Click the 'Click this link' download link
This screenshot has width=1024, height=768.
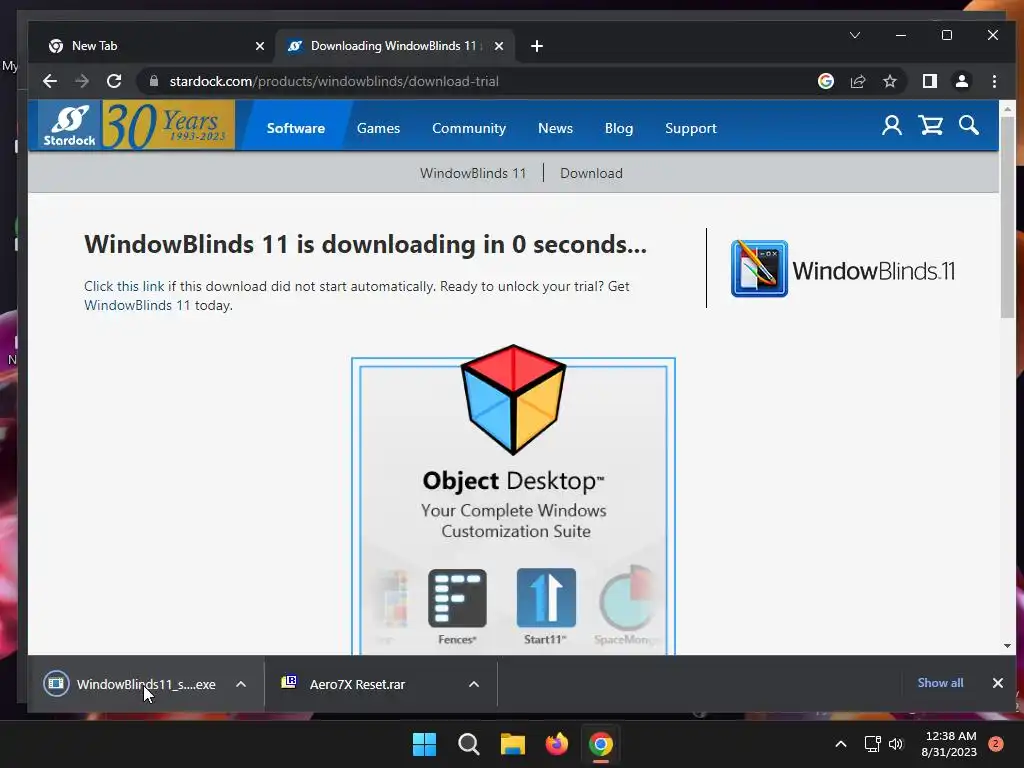point(124,286)
